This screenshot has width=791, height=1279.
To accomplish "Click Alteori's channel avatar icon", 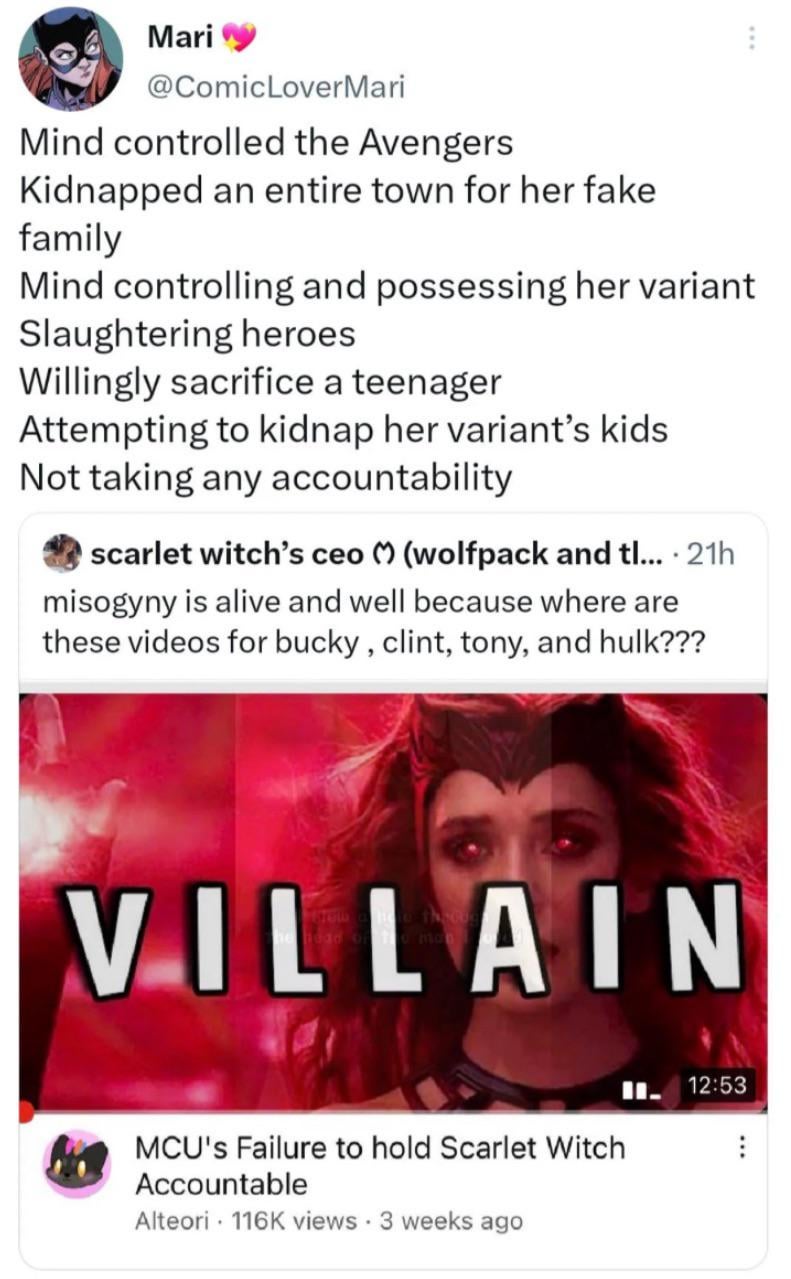I will [78, 1164].
